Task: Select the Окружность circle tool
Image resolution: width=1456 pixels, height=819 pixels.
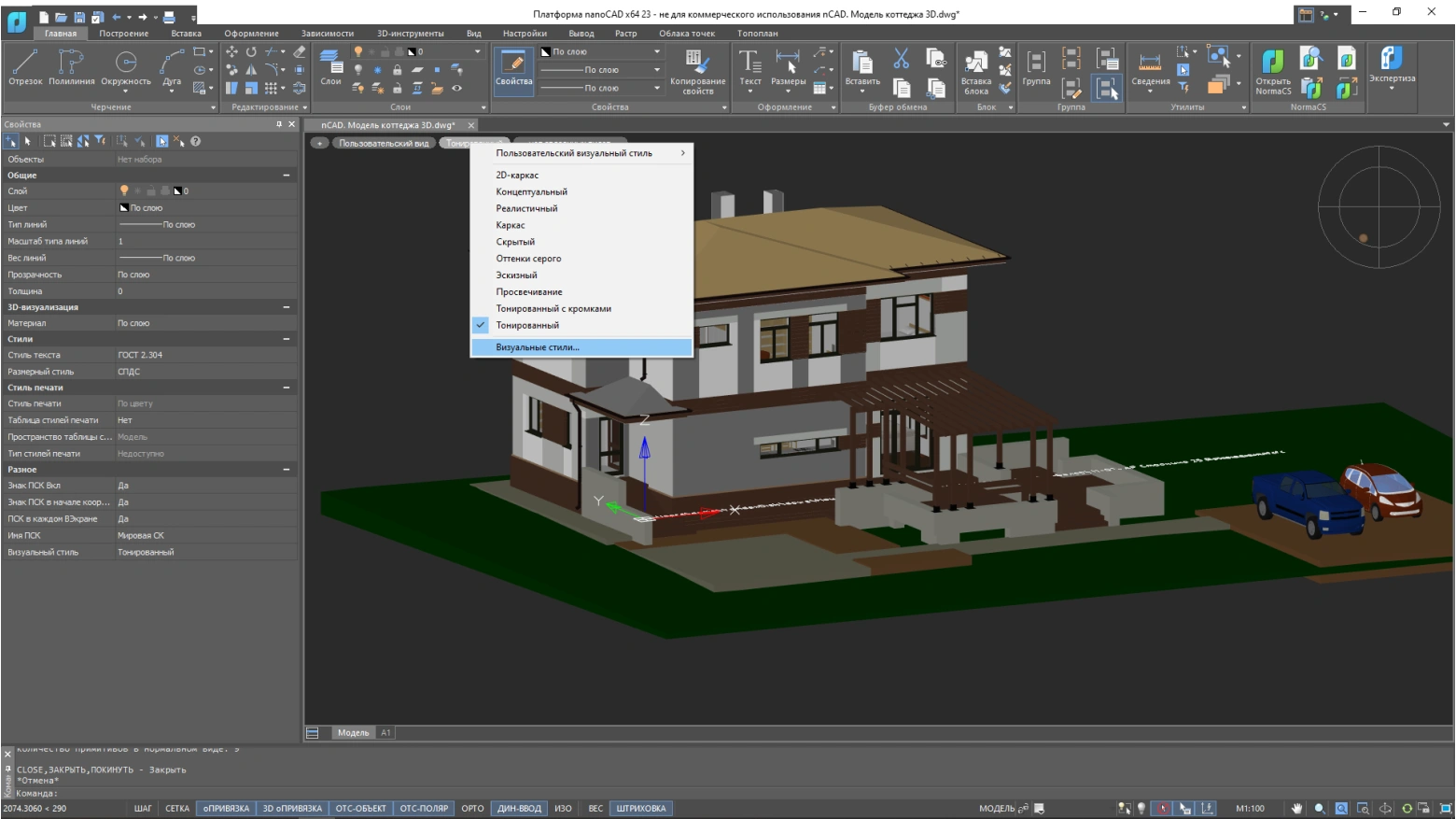Action: tap(125, 67)
